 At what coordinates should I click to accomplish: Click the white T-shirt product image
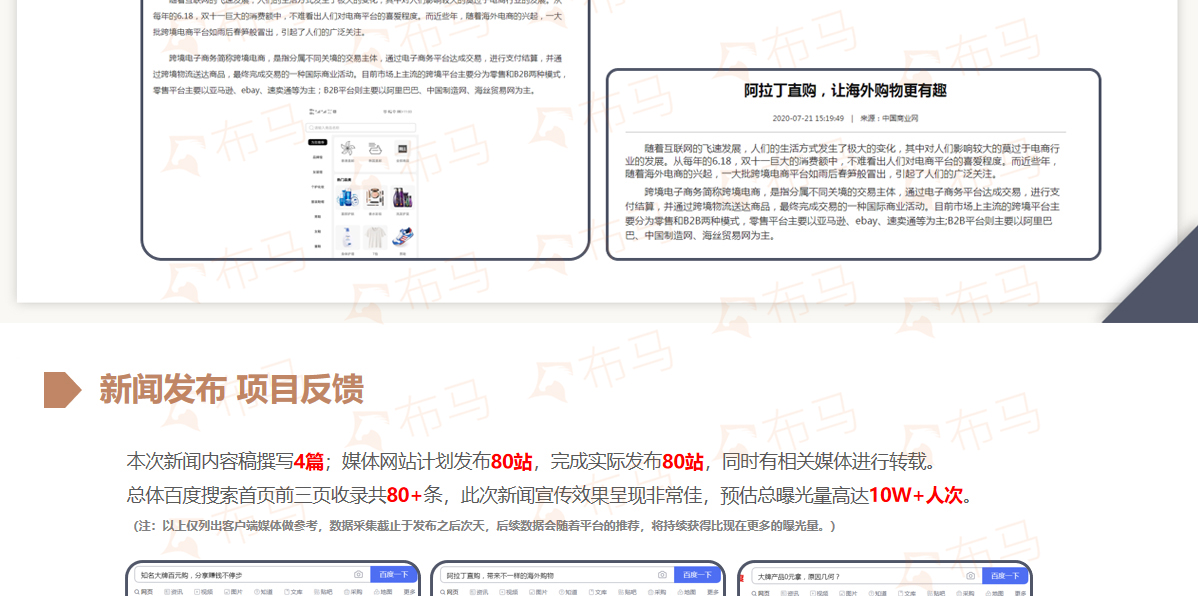point(375,237)
